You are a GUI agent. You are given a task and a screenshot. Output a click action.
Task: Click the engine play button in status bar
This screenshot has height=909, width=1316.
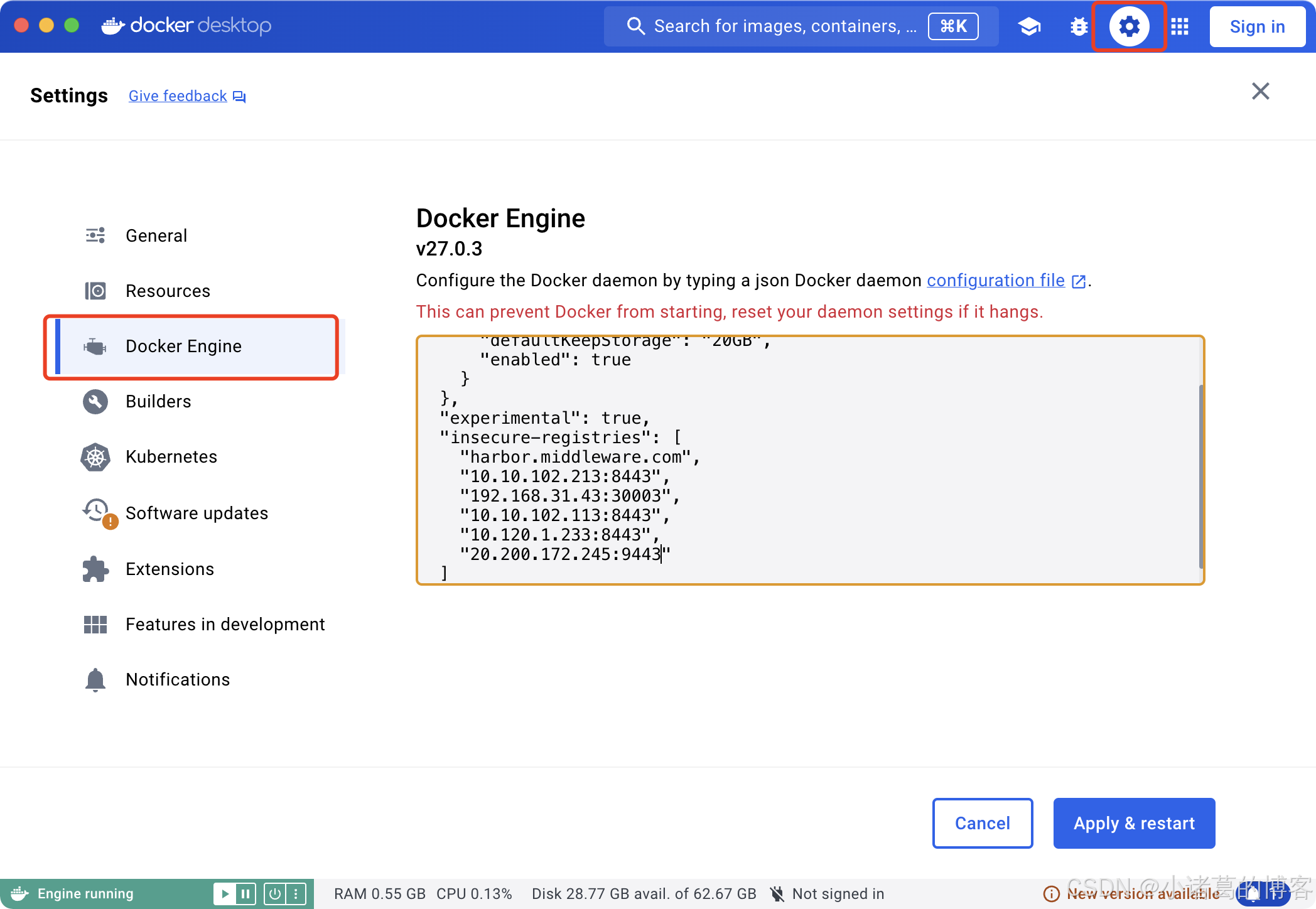pos(225,893)
